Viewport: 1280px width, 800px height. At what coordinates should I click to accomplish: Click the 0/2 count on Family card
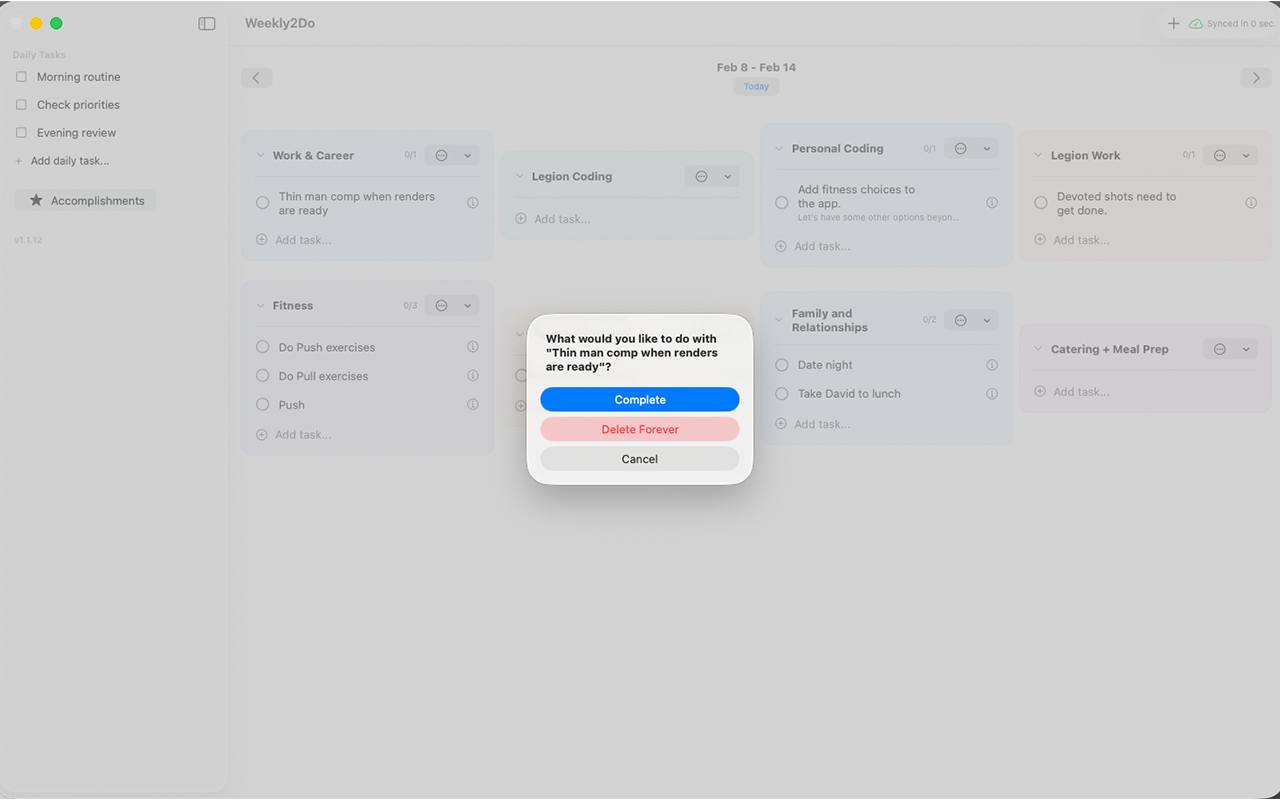pos(930,320)
